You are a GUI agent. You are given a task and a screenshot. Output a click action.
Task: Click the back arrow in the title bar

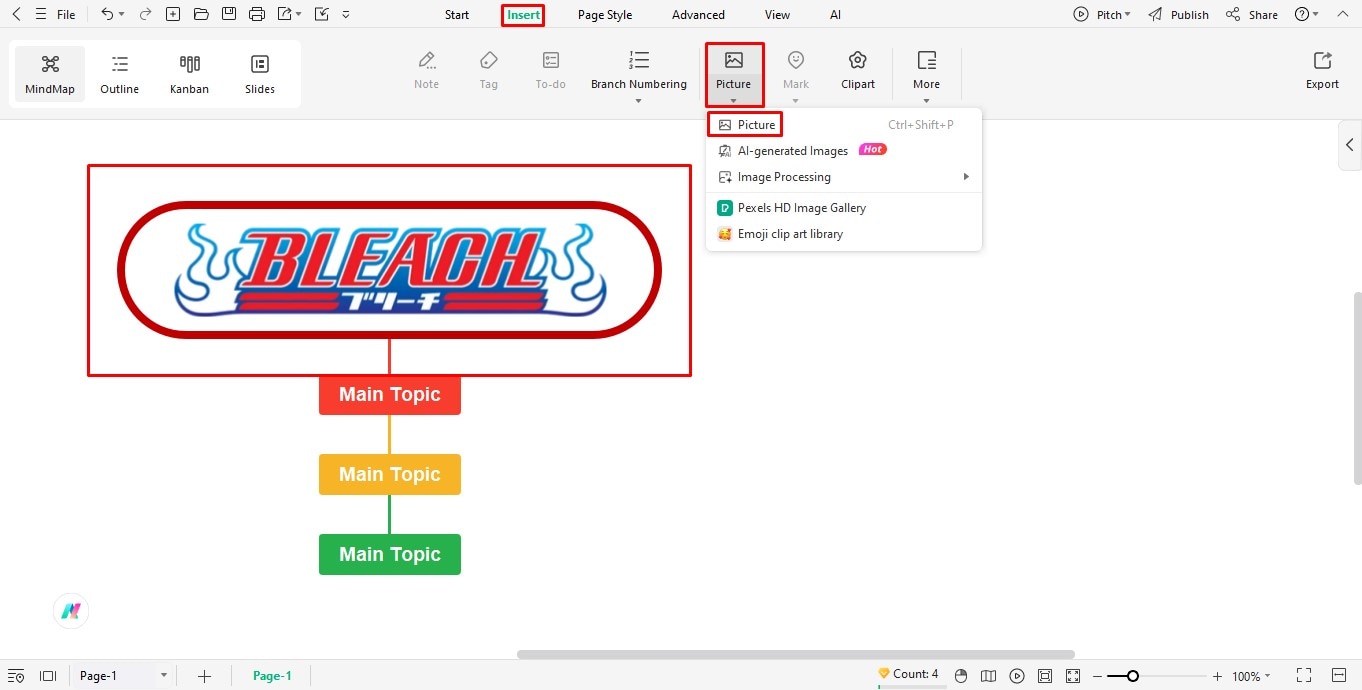point(16,15)
